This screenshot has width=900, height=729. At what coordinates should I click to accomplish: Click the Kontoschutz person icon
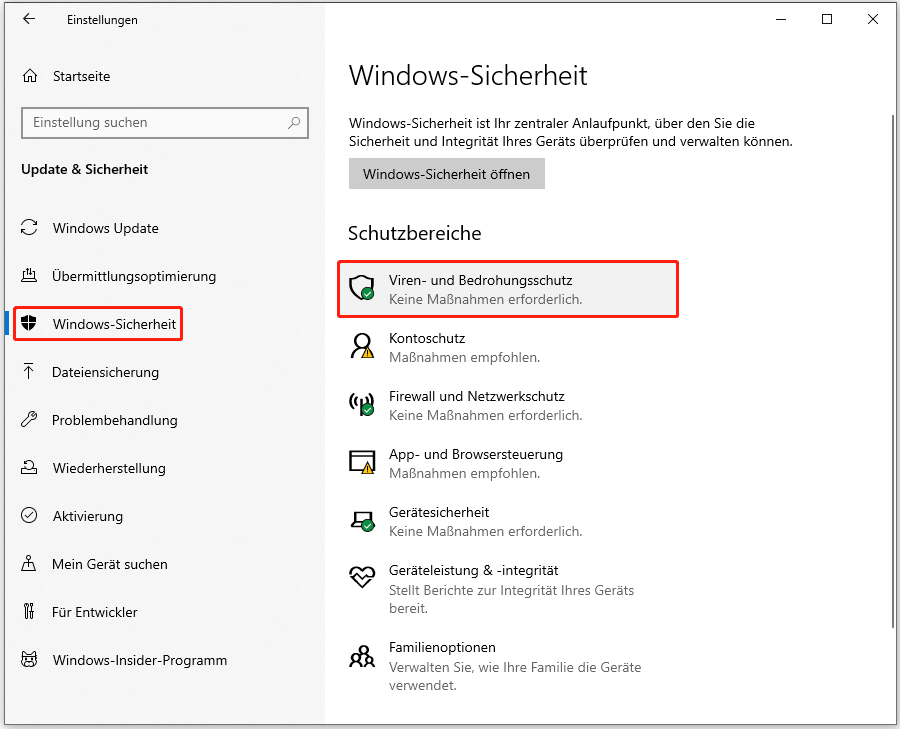[362, 346]
